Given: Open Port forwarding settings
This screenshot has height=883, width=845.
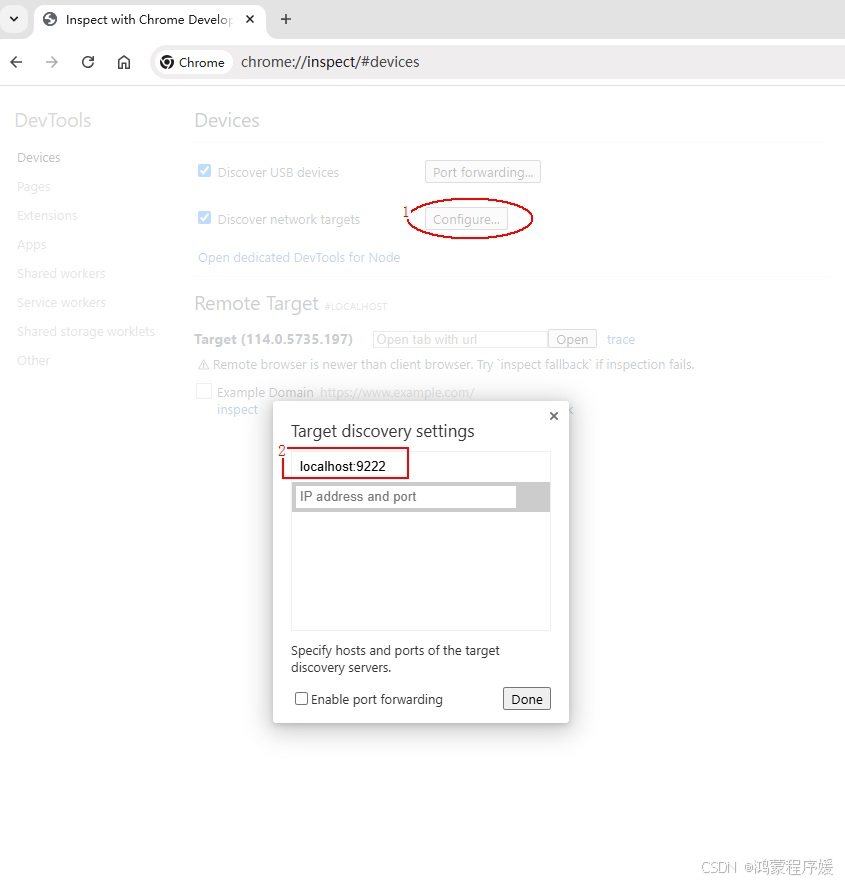Looking at the screenshot, I should (482, 172).
